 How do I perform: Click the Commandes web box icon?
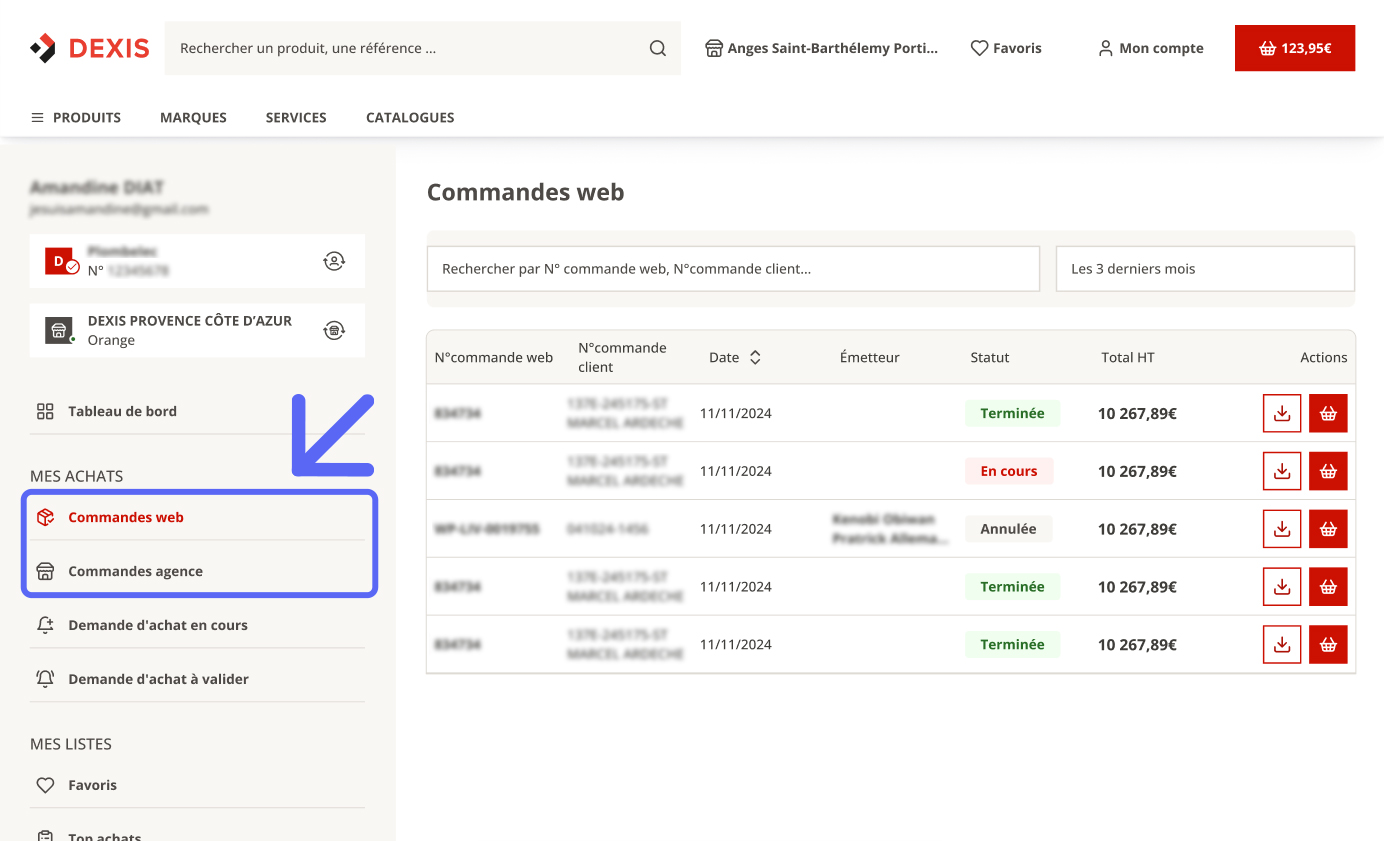click(x=45, y=517)
